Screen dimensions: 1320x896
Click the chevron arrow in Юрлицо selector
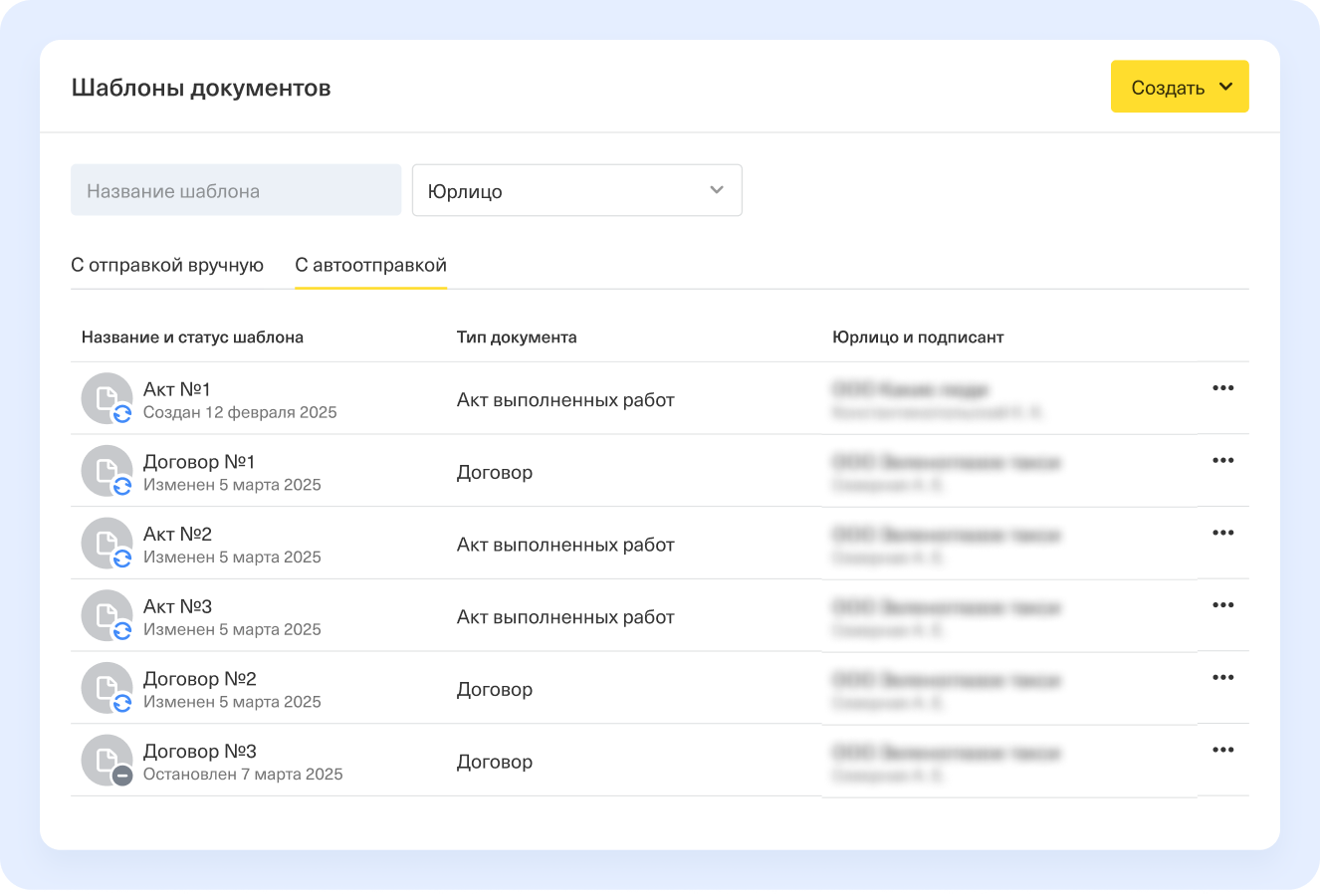(716, 190)
